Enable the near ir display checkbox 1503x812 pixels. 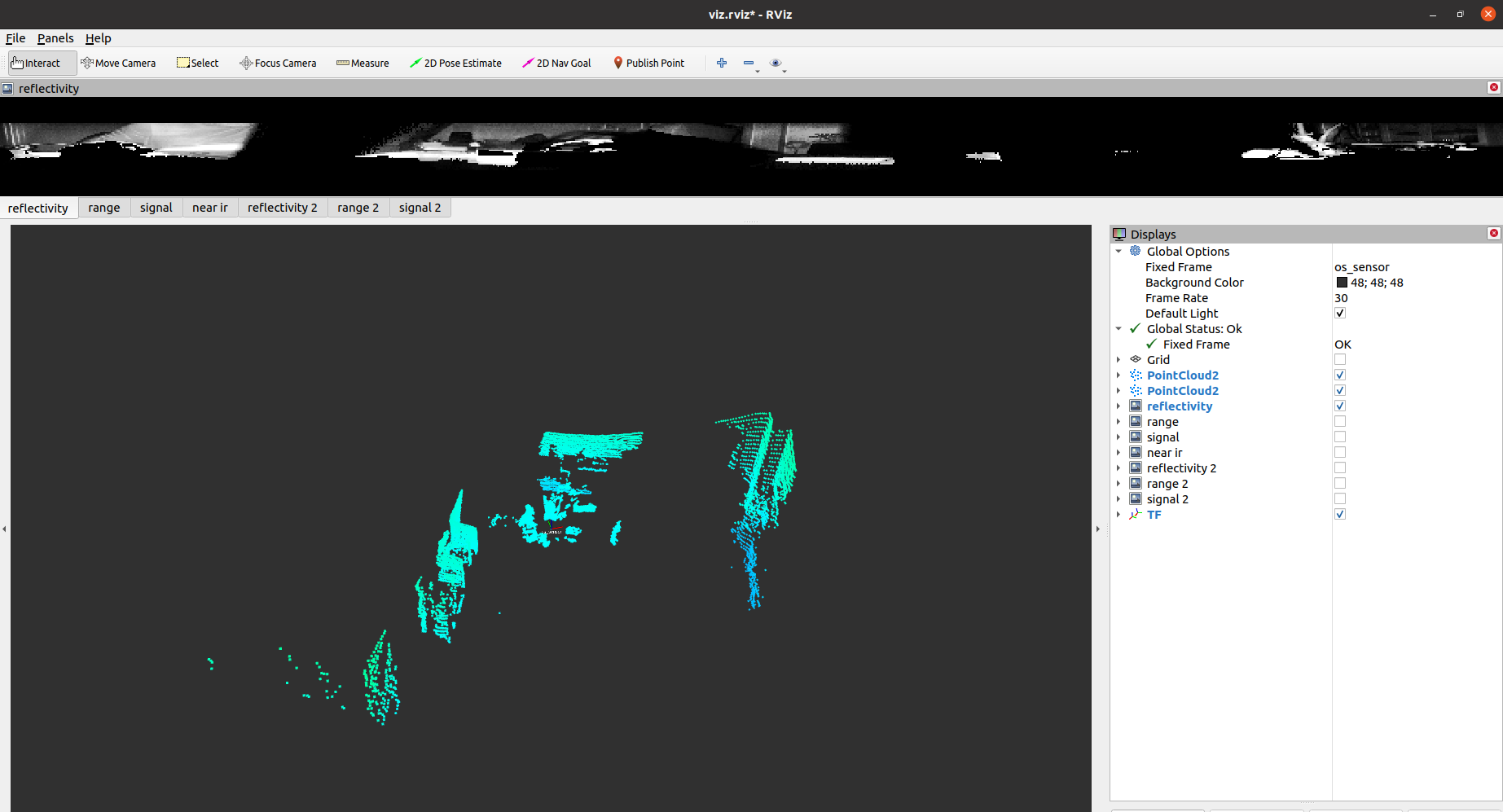(x=1340, y=452)
